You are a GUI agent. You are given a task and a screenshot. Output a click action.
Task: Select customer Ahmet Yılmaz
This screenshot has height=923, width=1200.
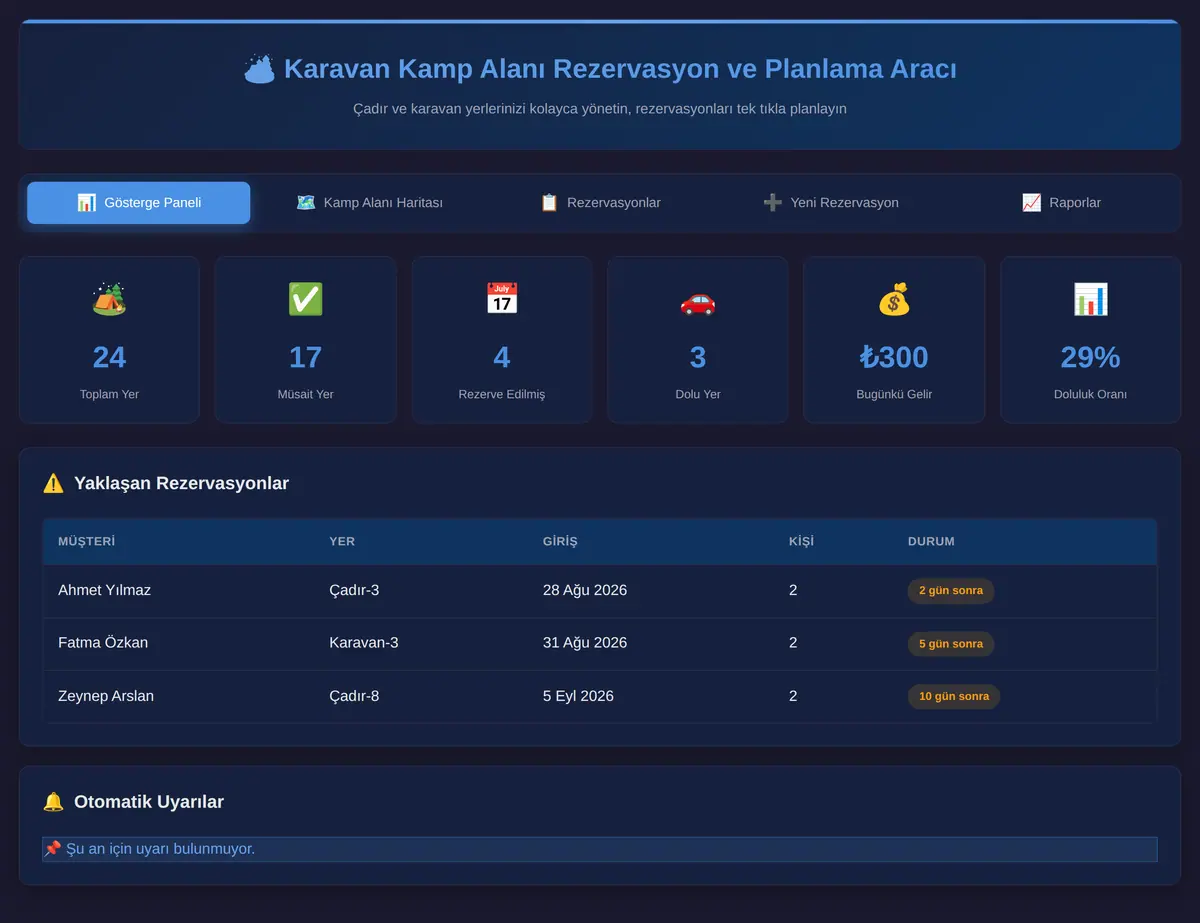(105, 591)
